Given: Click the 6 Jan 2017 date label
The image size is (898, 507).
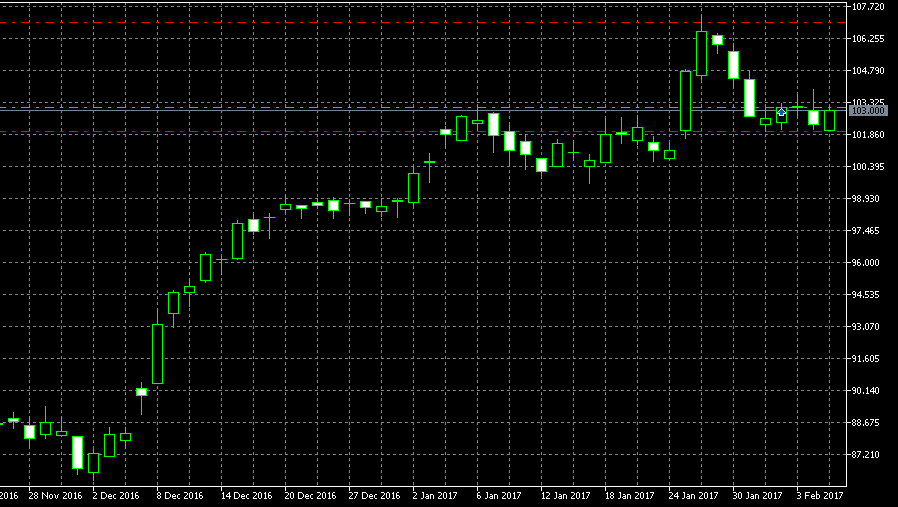Looking at the screenshot, I should tap(499, 496).
